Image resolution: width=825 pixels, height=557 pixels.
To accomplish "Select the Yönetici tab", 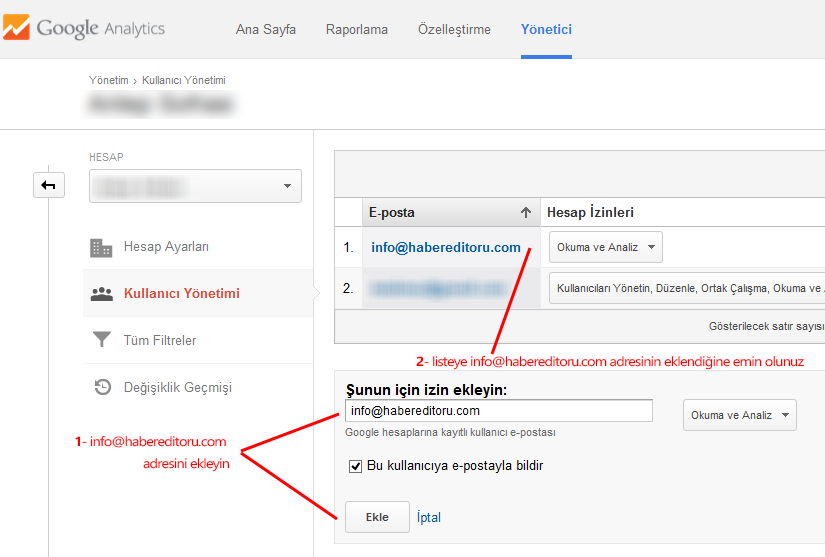I will pos(546,29).
